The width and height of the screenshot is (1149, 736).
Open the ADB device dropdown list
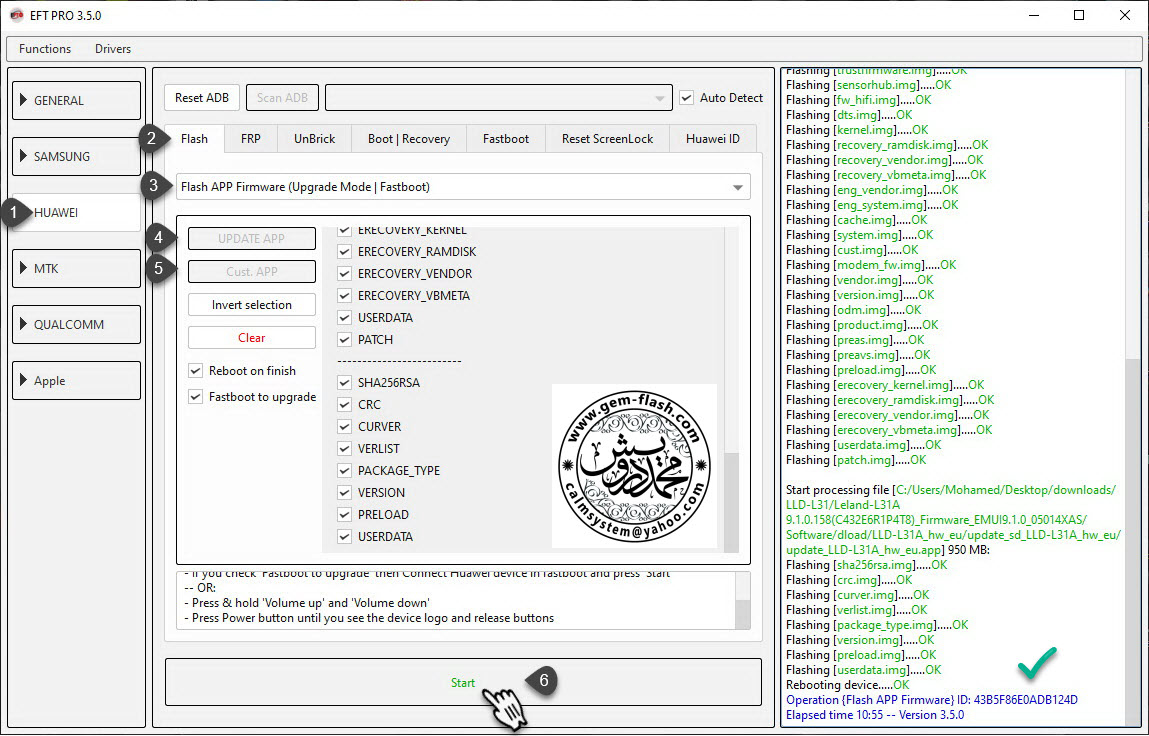[498, 97]
